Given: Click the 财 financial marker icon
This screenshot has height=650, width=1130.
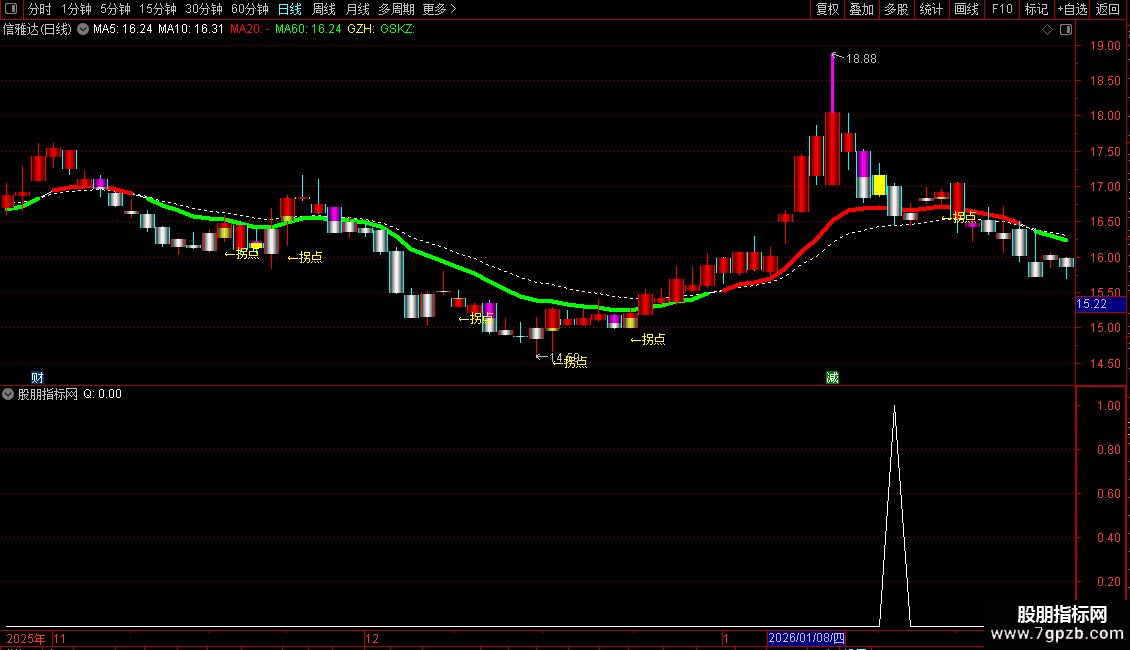Looking at the screenshot, I should 37,378.
